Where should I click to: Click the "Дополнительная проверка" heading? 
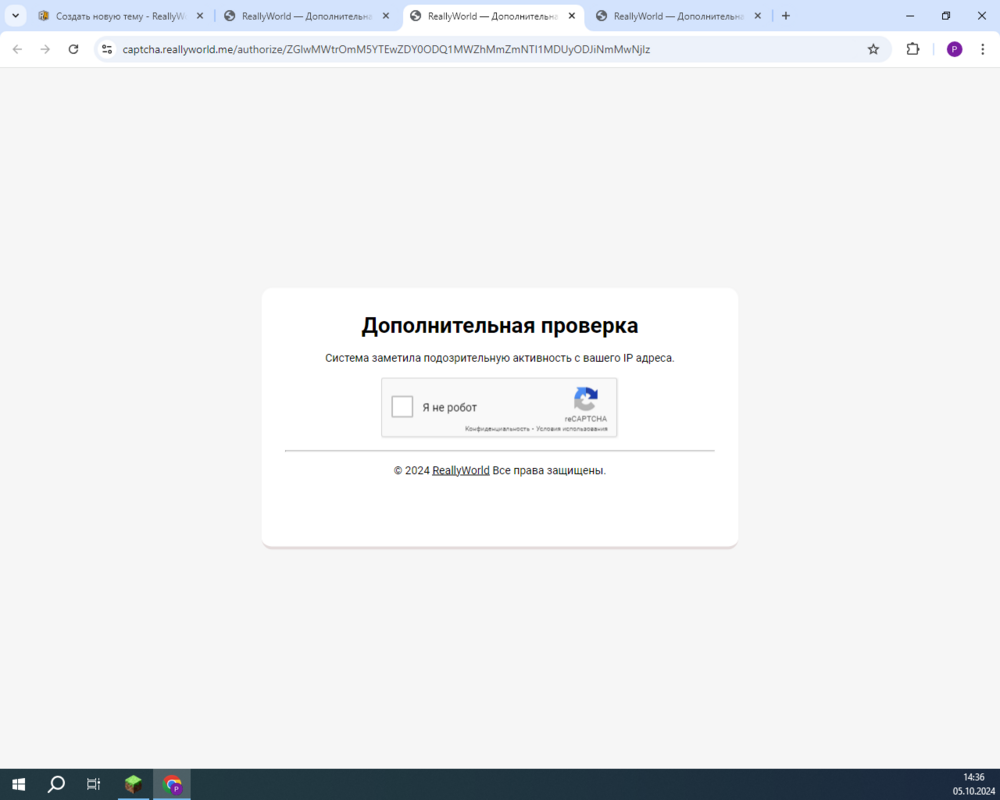499,325
